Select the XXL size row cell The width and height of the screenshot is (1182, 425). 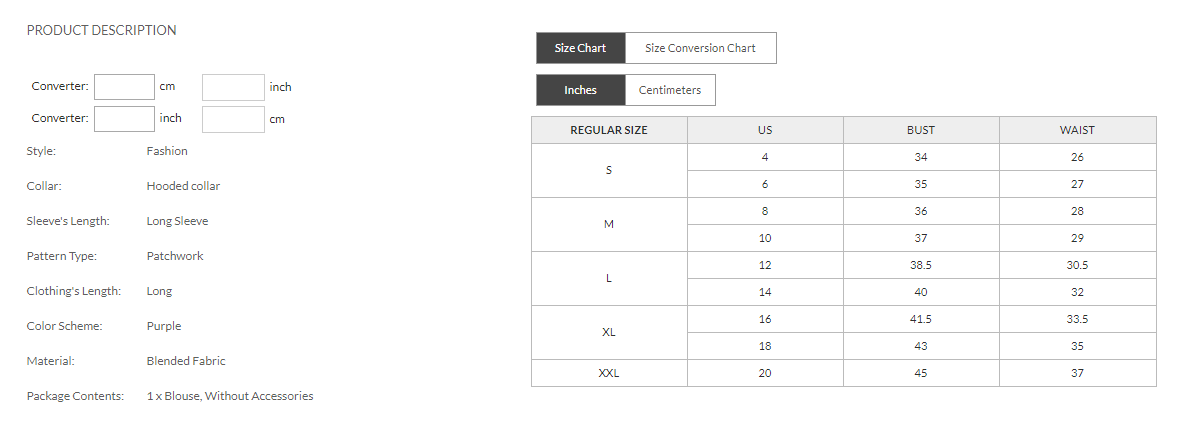(609, 373)
